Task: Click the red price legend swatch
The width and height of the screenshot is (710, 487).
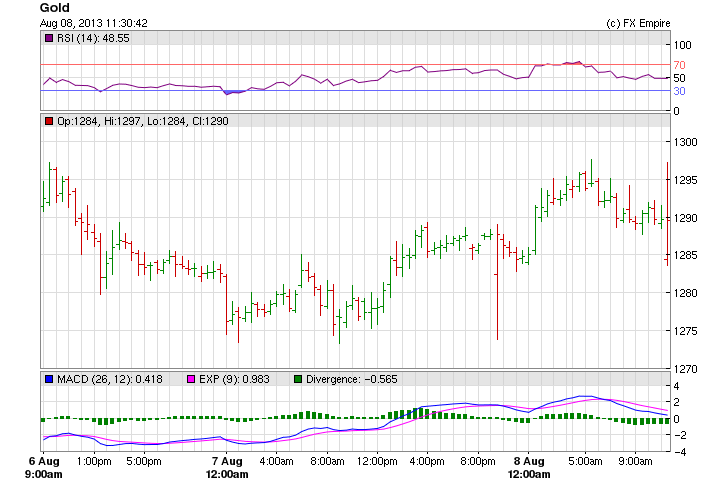Action: click(x=49, y=121)
